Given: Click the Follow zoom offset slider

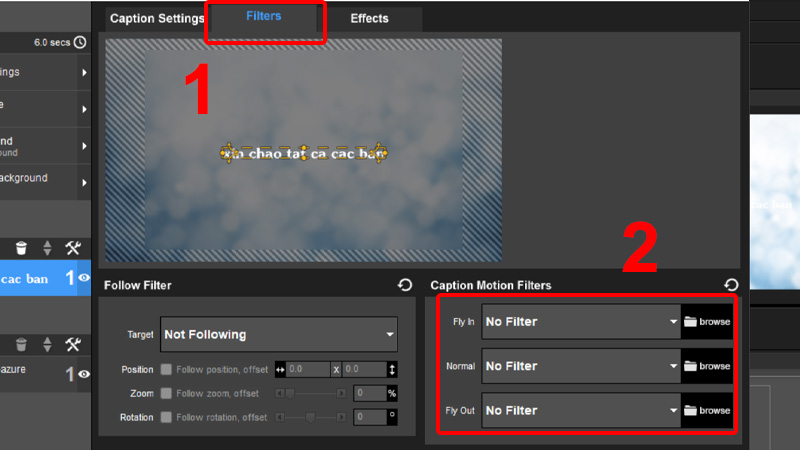Looking at the screenshot, I should [312, 393].
